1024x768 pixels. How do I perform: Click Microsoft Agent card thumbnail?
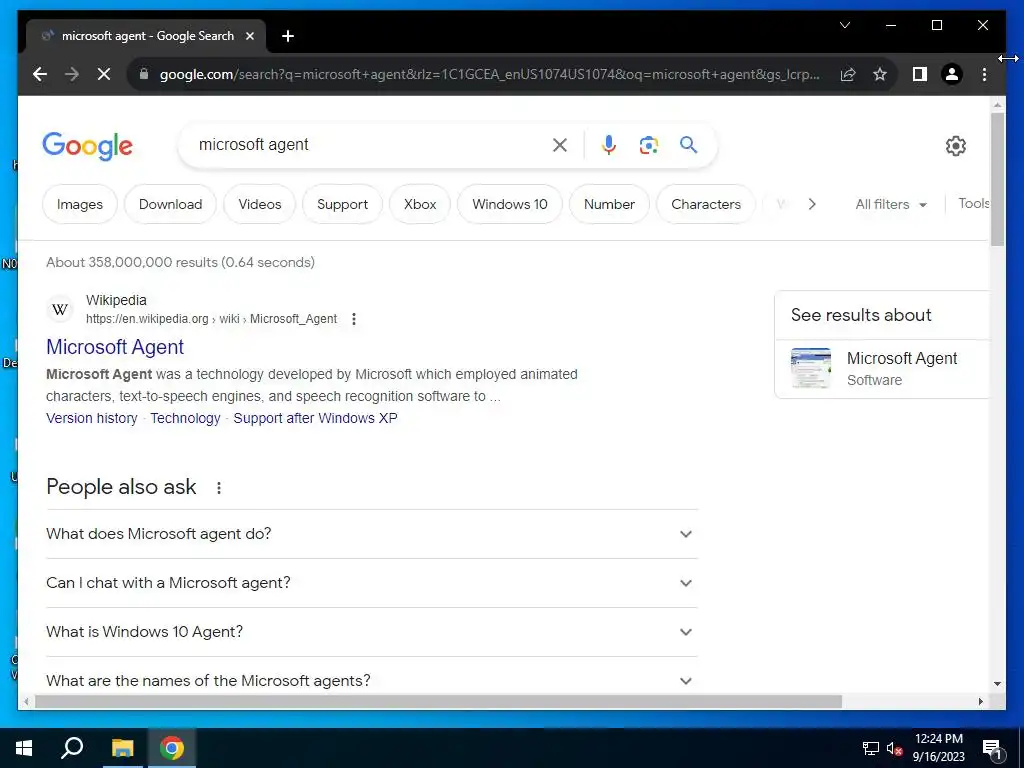point(811,368)
